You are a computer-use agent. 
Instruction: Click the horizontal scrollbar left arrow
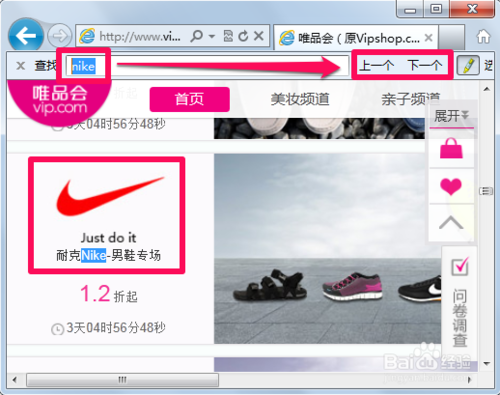click(14, 380)
